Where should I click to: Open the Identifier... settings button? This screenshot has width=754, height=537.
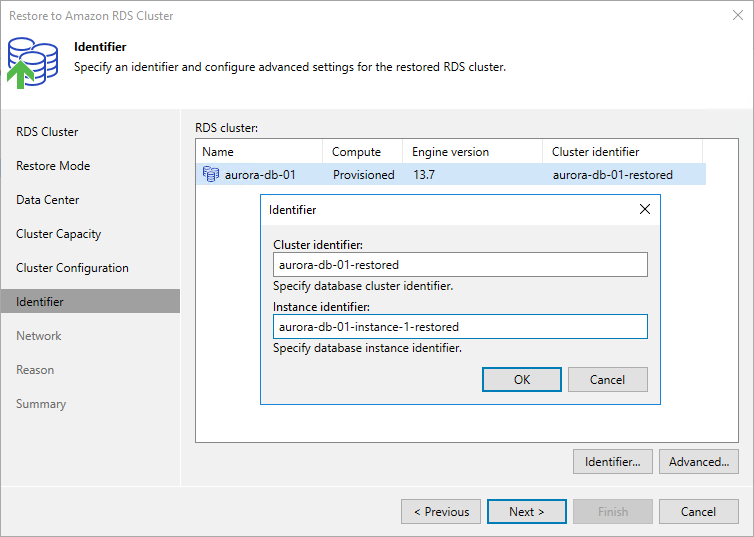click(x=612, y=462)
